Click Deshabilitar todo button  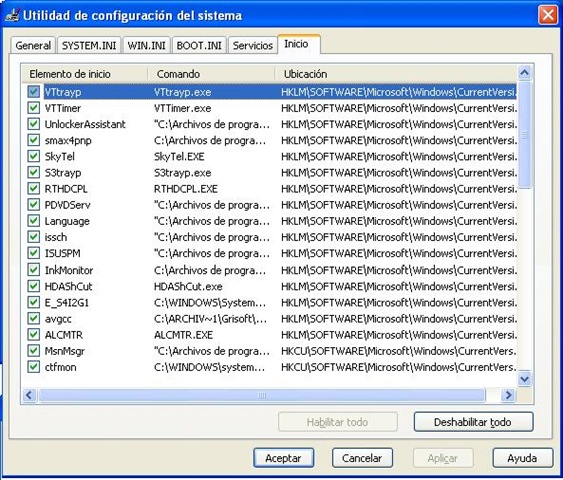[x=473, y=422]
